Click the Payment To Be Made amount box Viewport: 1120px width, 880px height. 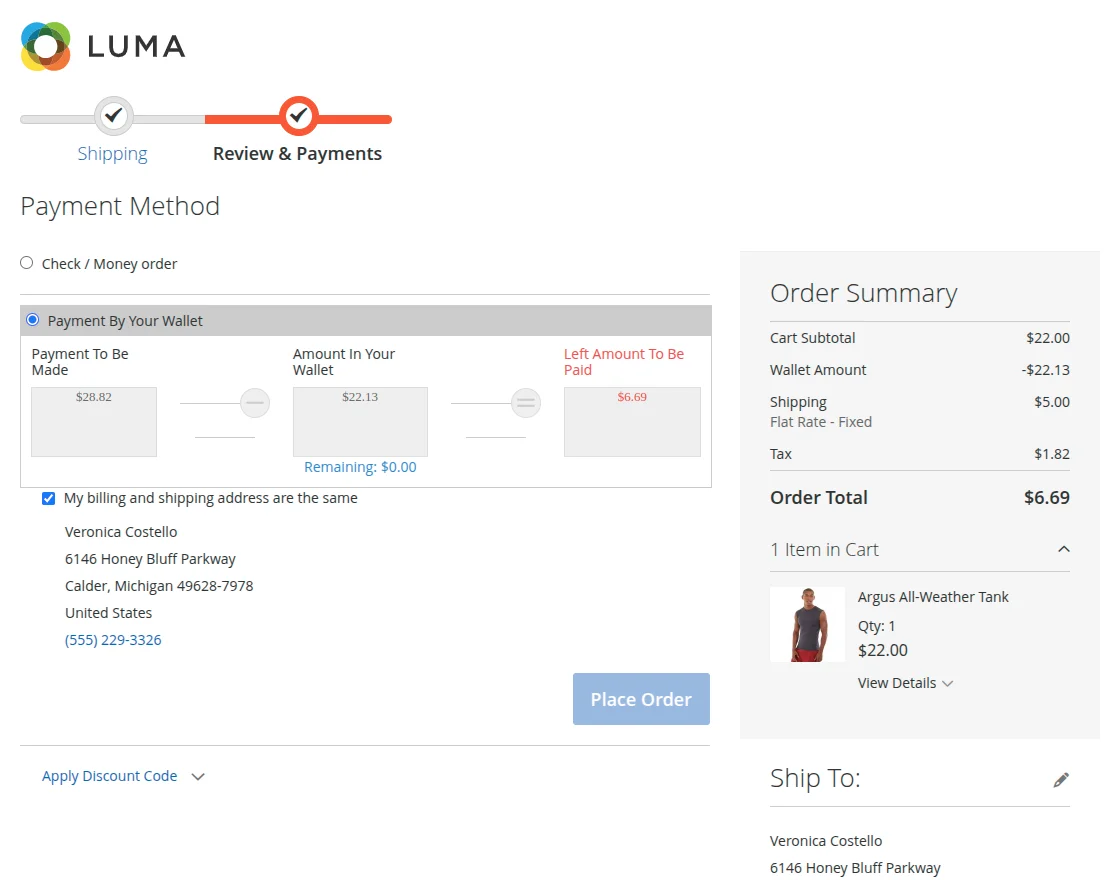coord(94,421)
